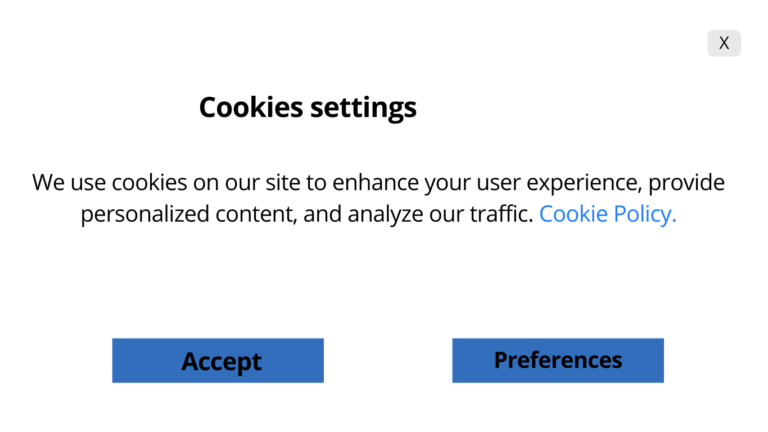The height and width of the screenshot is (432, 768).
Task: Read the Cookie Policy via blue link
Action: 607,214
